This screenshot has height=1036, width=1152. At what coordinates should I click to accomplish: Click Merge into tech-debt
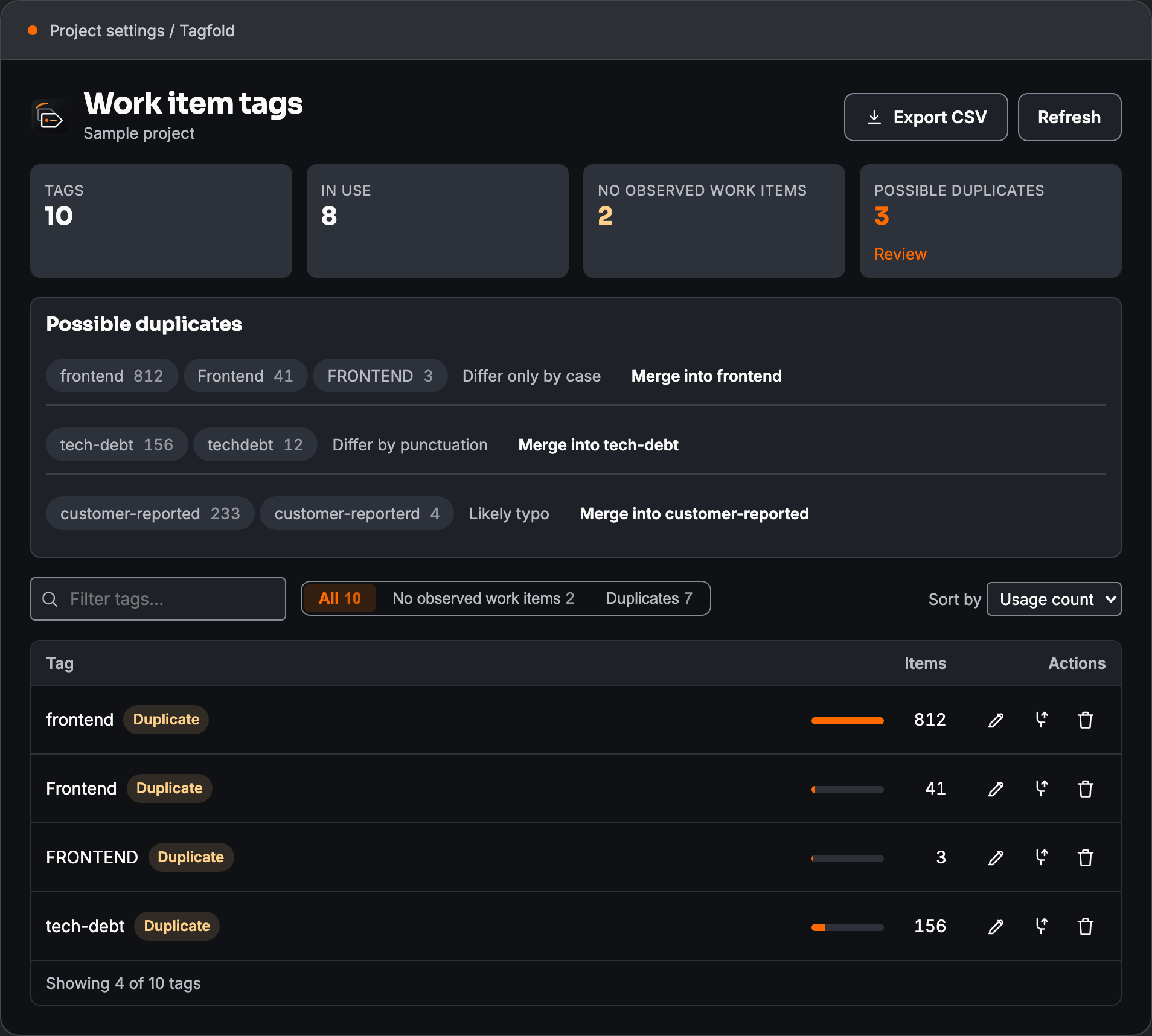[x=598, y=445]
